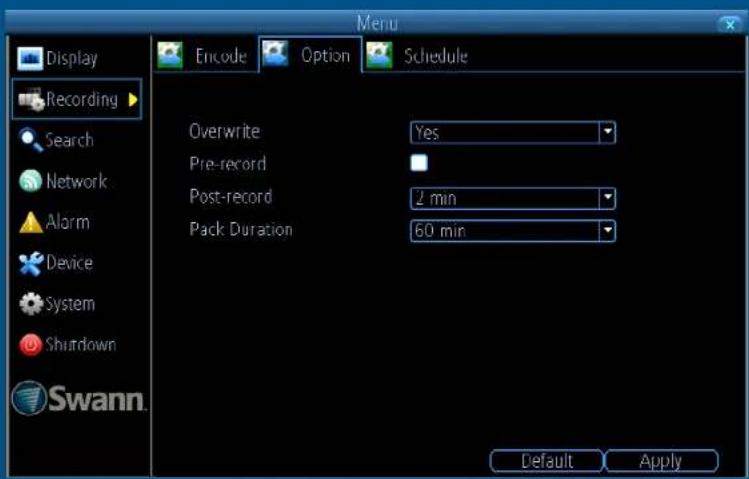
Task: Click the Overwrite label
Action: pos(225,131)
